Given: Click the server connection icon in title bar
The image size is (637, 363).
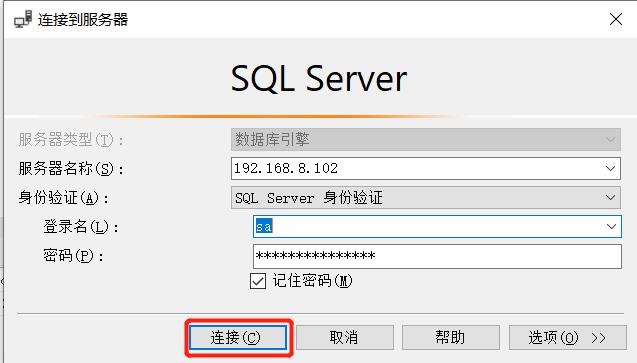Looking at the screenshot, I should coord(23,19).
